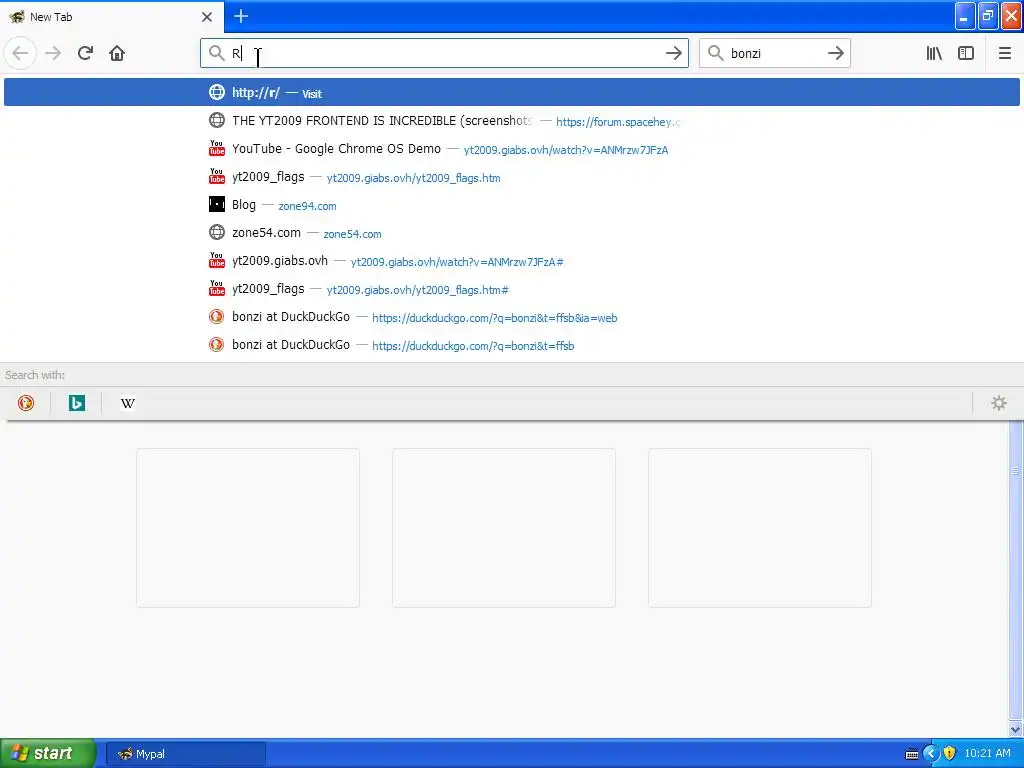Go back with the Back arrow

pyautogui.click(x=20, y=54)
